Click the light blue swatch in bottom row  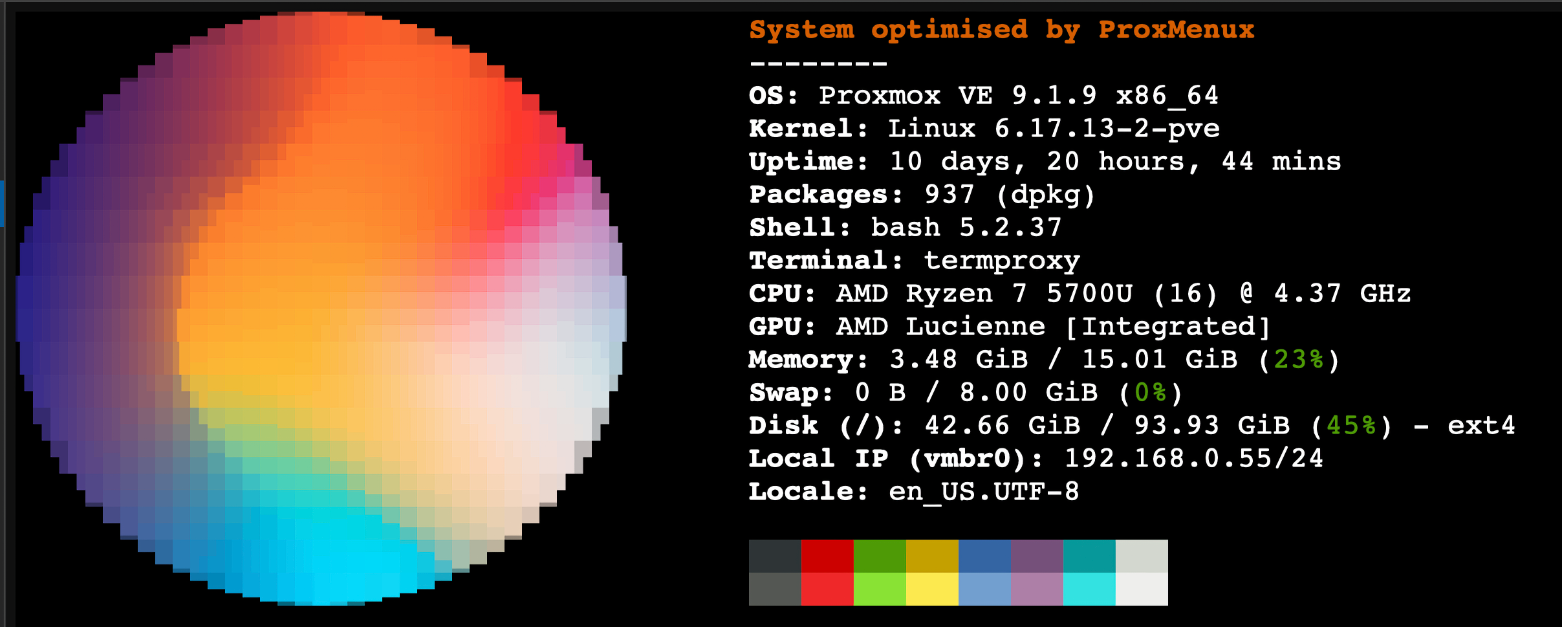click(x=985, y=589)
